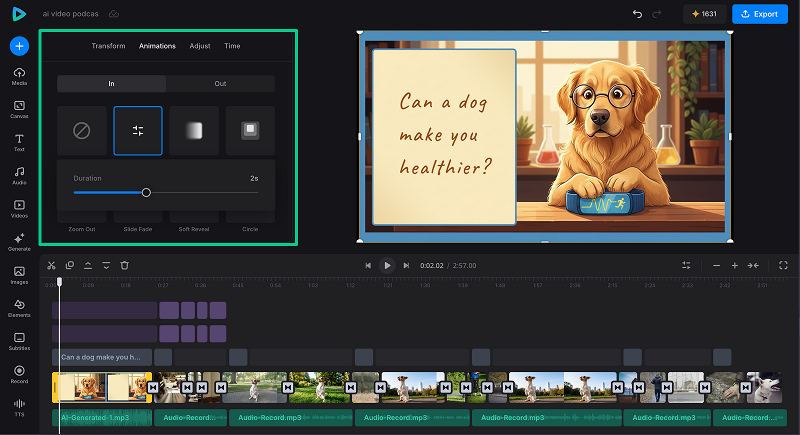Open the Generate AI panel
Image resolution: width=800 pixels, height=435 pixels.
tap(19, 242)
